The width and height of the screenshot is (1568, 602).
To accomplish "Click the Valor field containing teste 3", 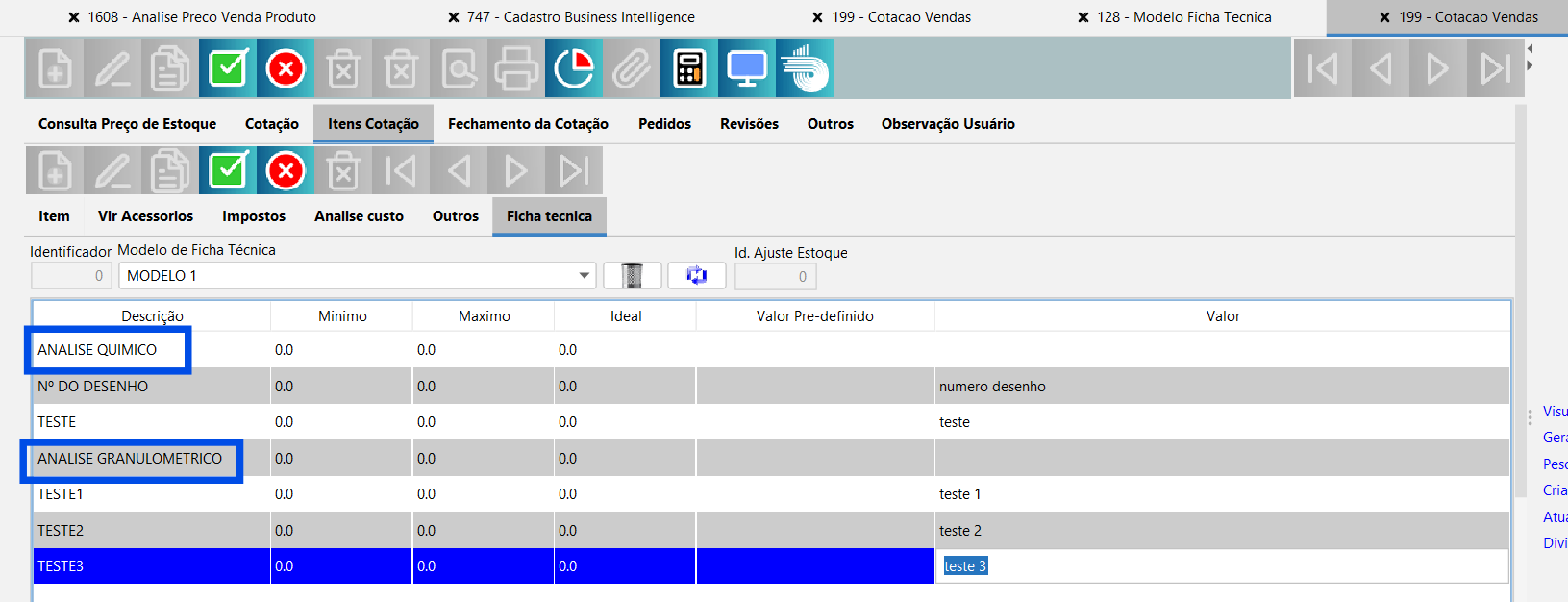I will [x=1221, y=566].
